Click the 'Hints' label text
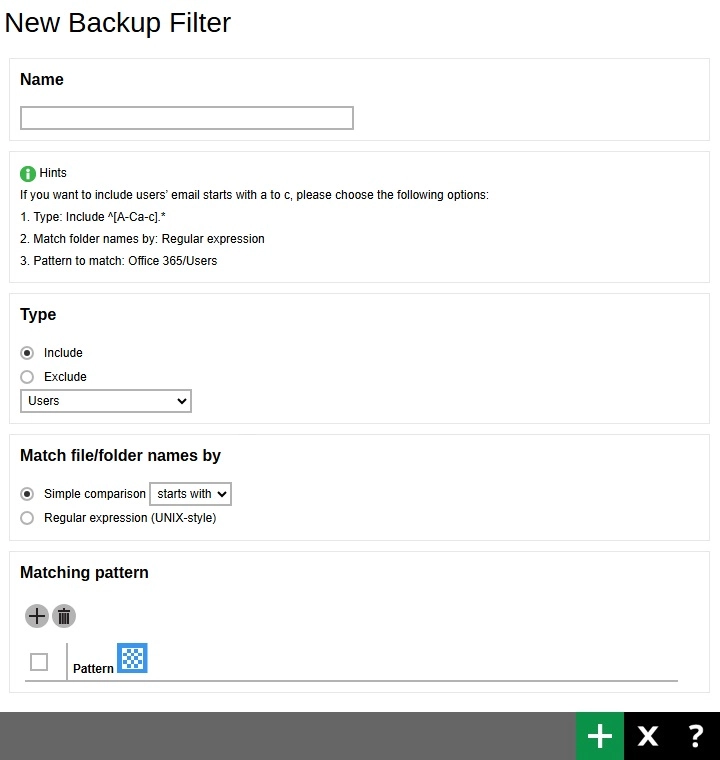The height and width of the screenshot is (760, 720). (x=53, y=173)
